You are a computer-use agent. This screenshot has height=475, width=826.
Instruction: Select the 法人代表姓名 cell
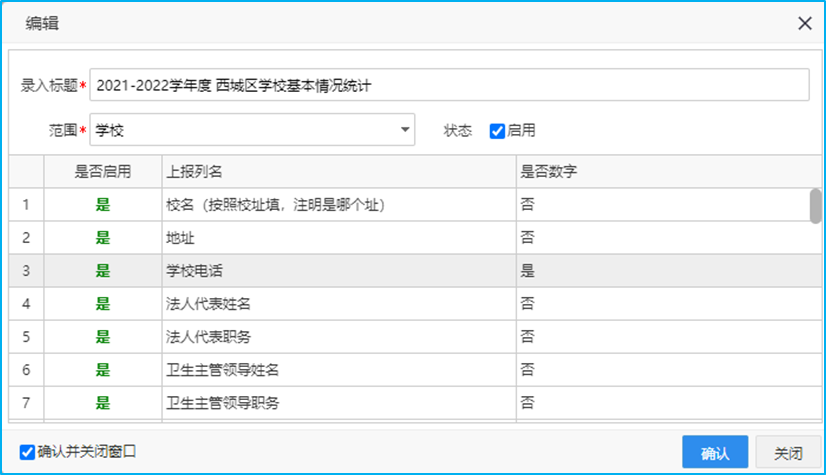pyautogui.click(x=338, y=304)
